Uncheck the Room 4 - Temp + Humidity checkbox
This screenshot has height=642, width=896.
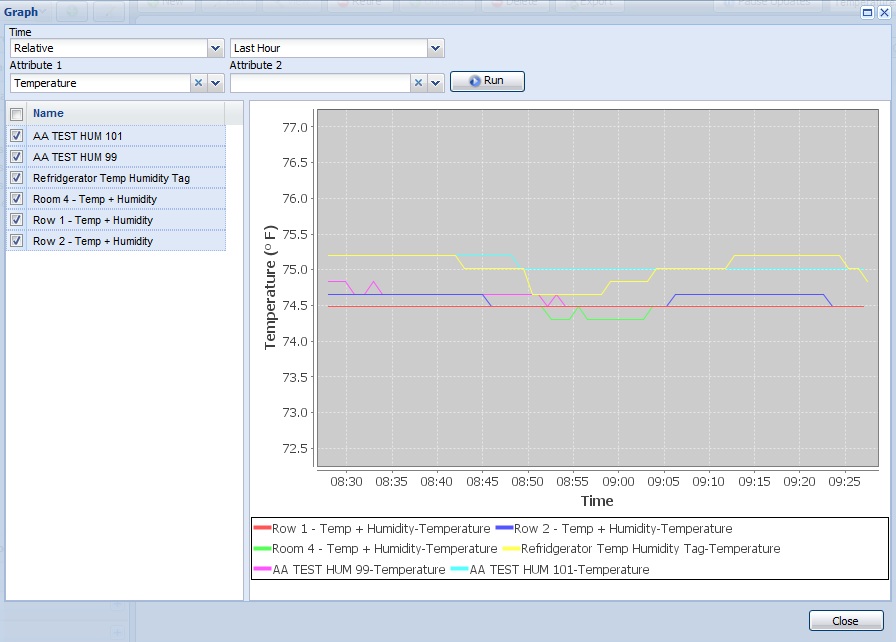click(17, 199)
